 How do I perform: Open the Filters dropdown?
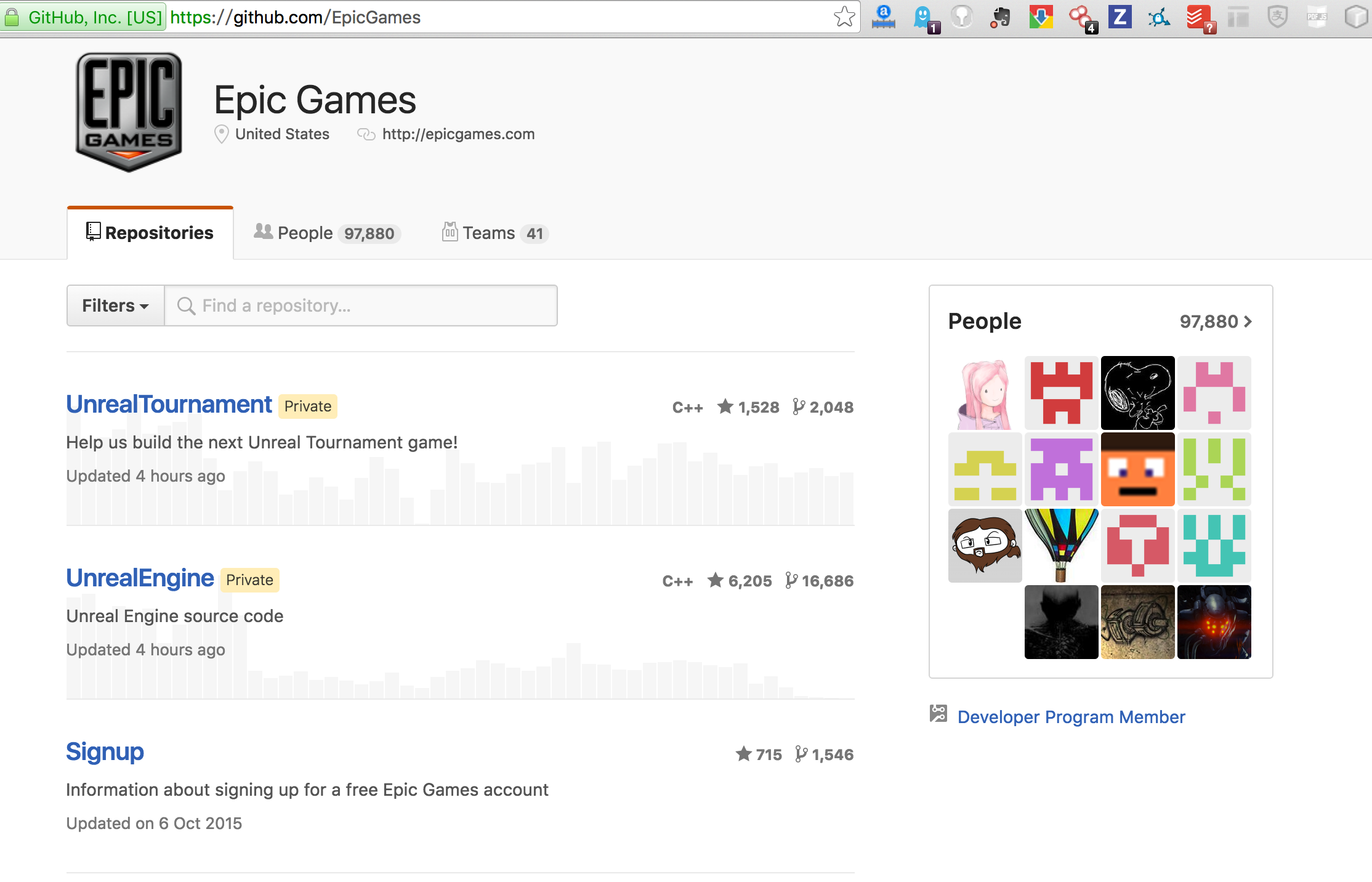116,305
